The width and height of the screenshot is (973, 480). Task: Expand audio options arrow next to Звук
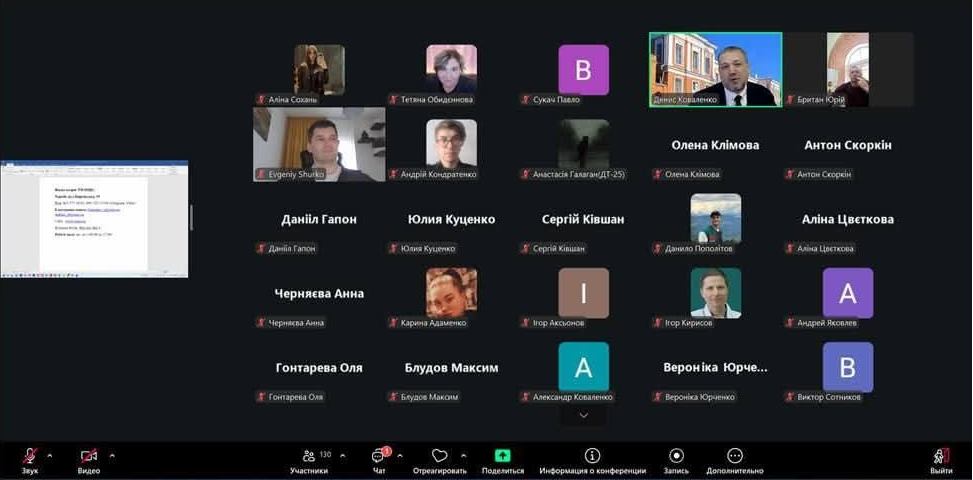[52, 455]
